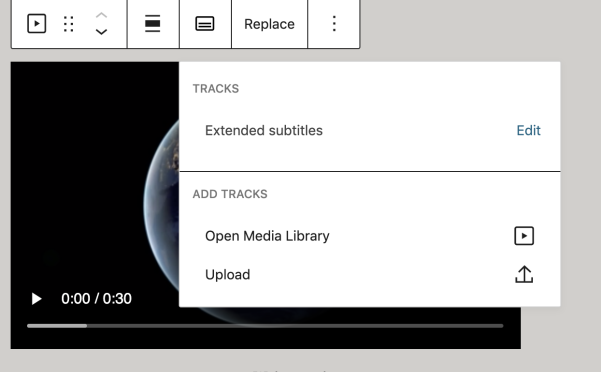Click the media library icon beside Open Media Library

[x=524, y=236]
